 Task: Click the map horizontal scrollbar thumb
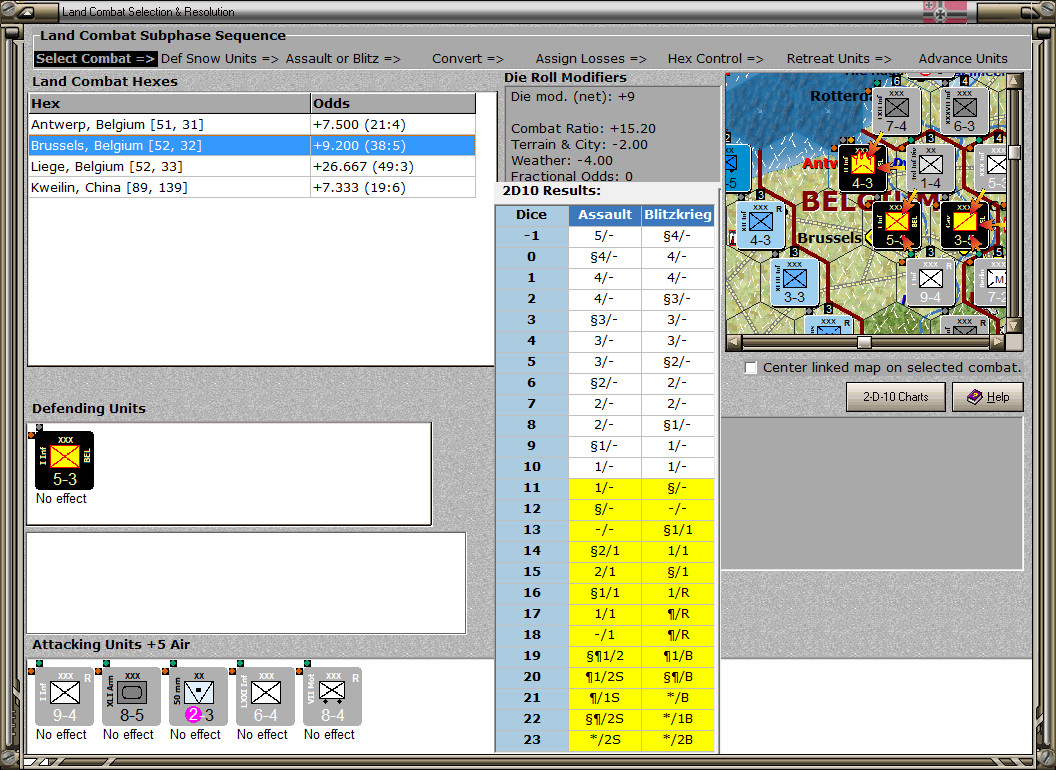click(864, 342)
